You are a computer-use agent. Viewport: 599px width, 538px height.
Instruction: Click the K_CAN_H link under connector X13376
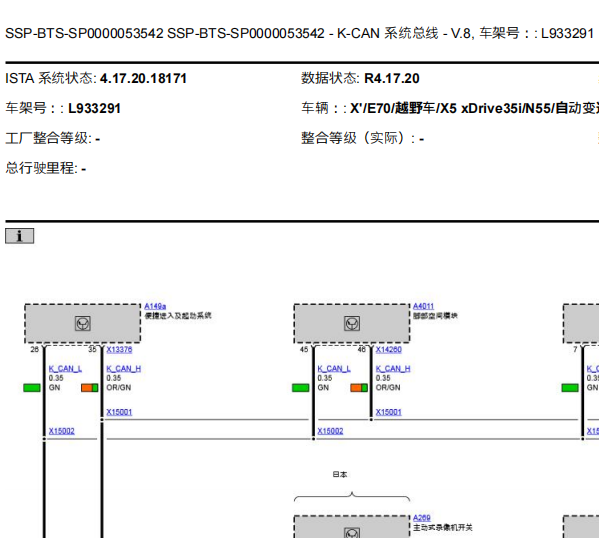(123, 369)
